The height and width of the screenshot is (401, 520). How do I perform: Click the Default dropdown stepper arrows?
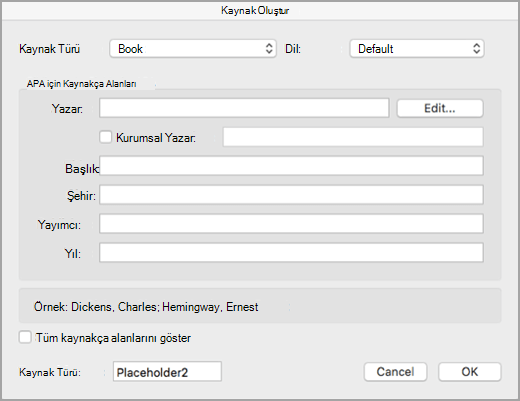[x=477, y=49]
